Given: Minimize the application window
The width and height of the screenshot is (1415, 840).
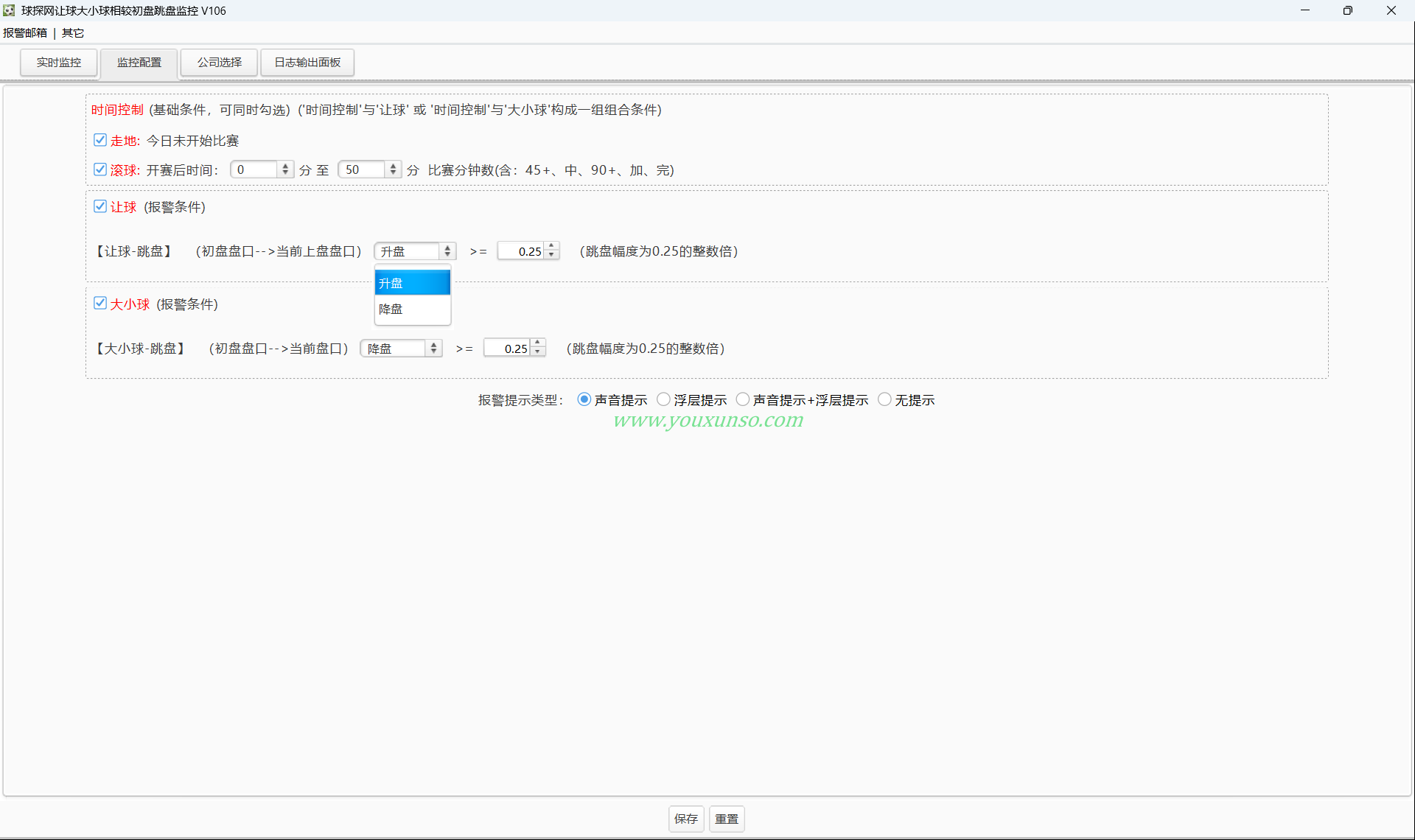Looking at the screenshot, I should pyautogui.click(x=1305, y=10).
